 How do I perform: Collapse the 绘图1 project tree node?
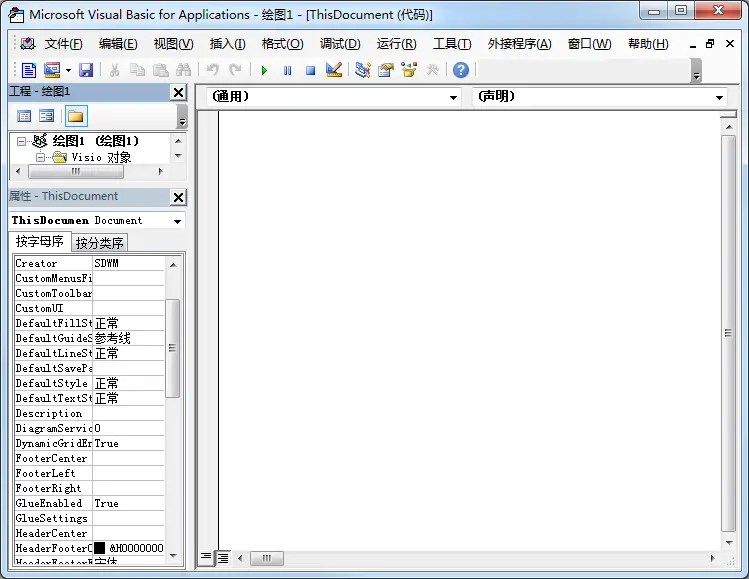click(21, 141)
